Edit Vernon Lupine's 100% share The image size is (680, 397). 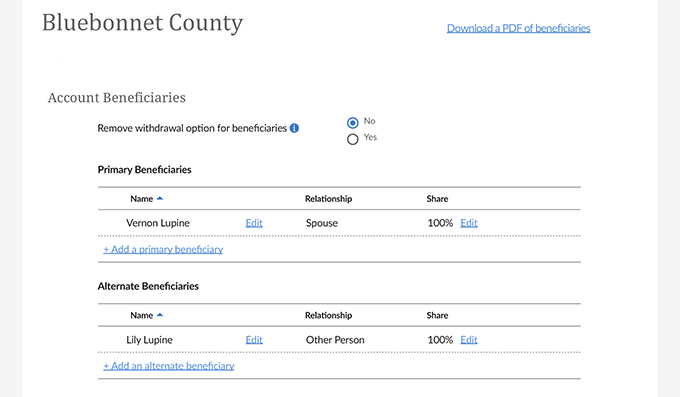point(469,223)
